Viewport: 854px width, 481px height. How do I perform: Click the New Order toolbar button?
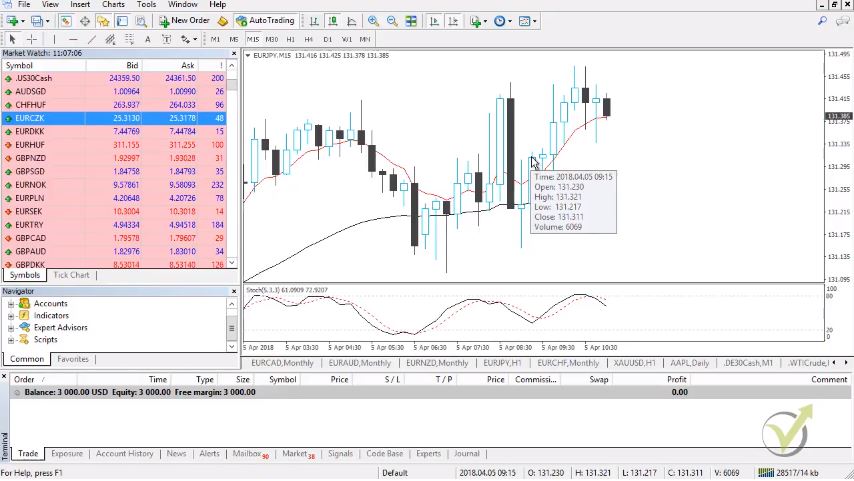pyautogui.click(x=184, y=20)
